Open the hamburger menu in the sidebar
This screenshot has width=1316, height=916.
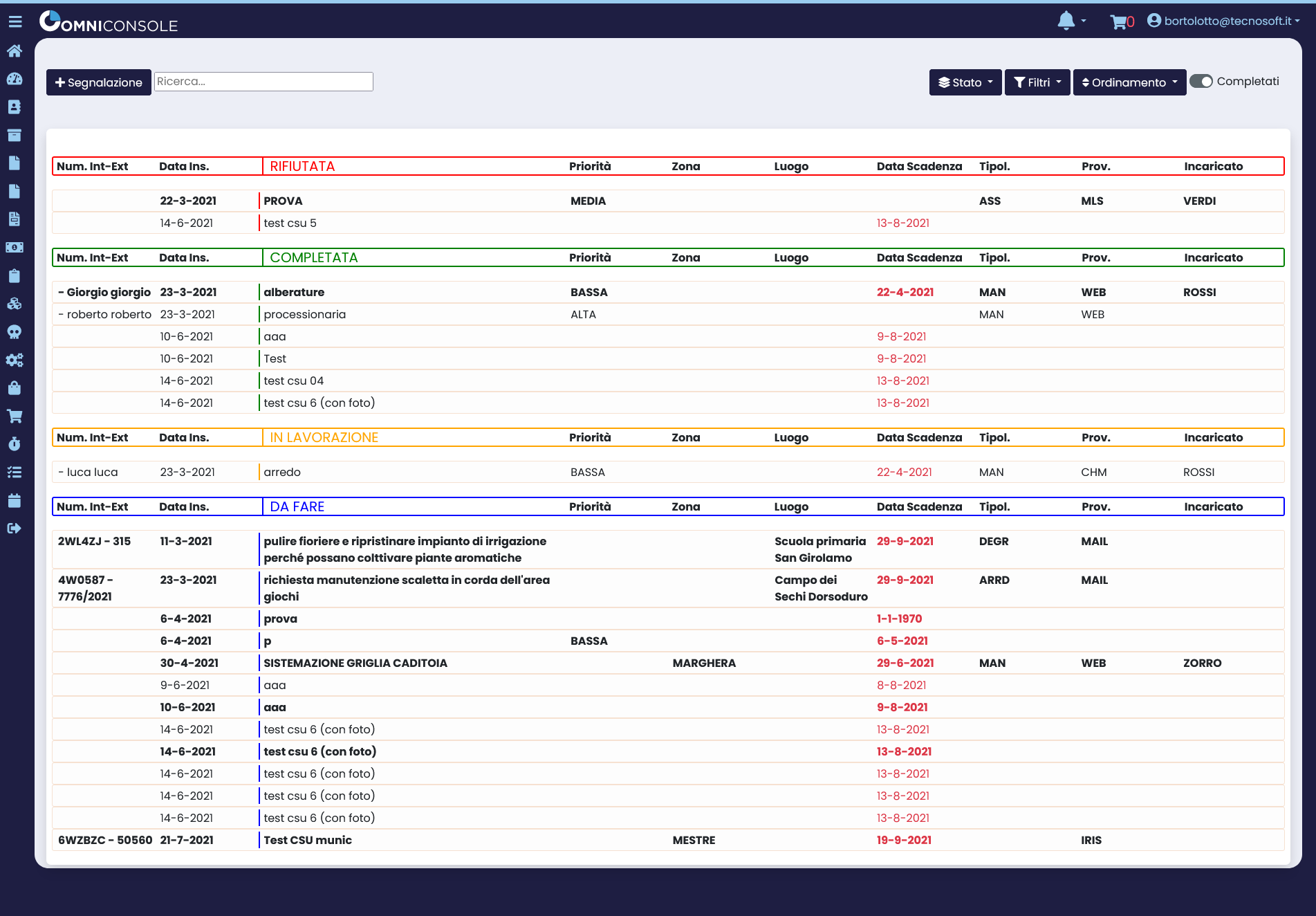[15, 22]
